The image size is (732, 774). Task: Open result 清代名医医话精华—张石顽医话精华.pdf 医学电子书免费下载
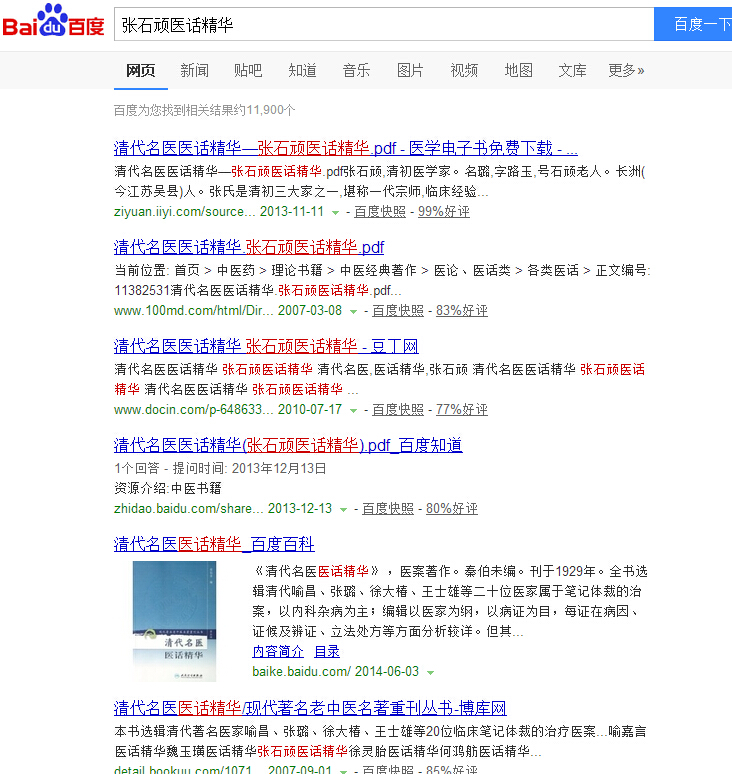pyautogui.click(x=346, y=148)
